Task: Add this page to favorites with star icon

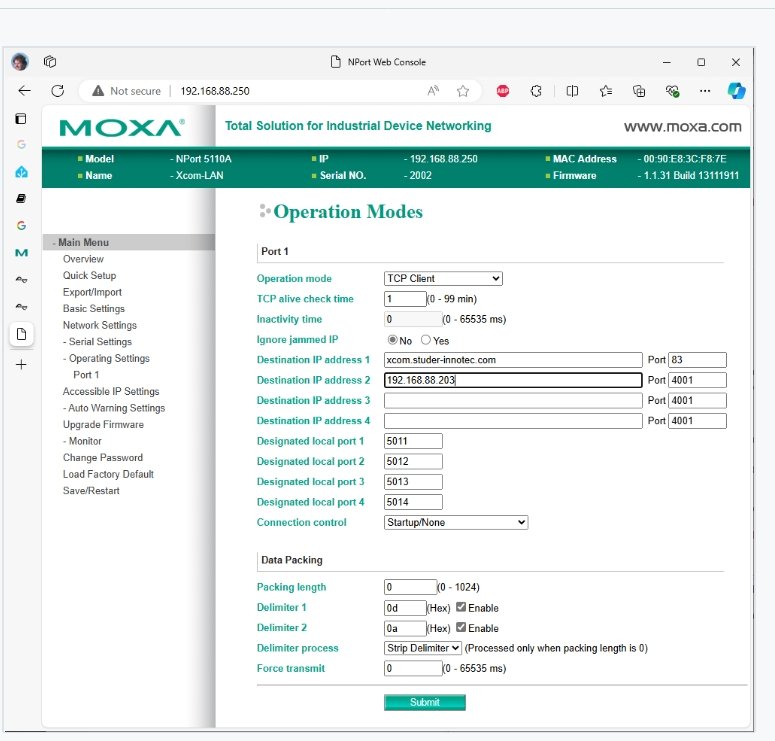Action: coord(463,91)
